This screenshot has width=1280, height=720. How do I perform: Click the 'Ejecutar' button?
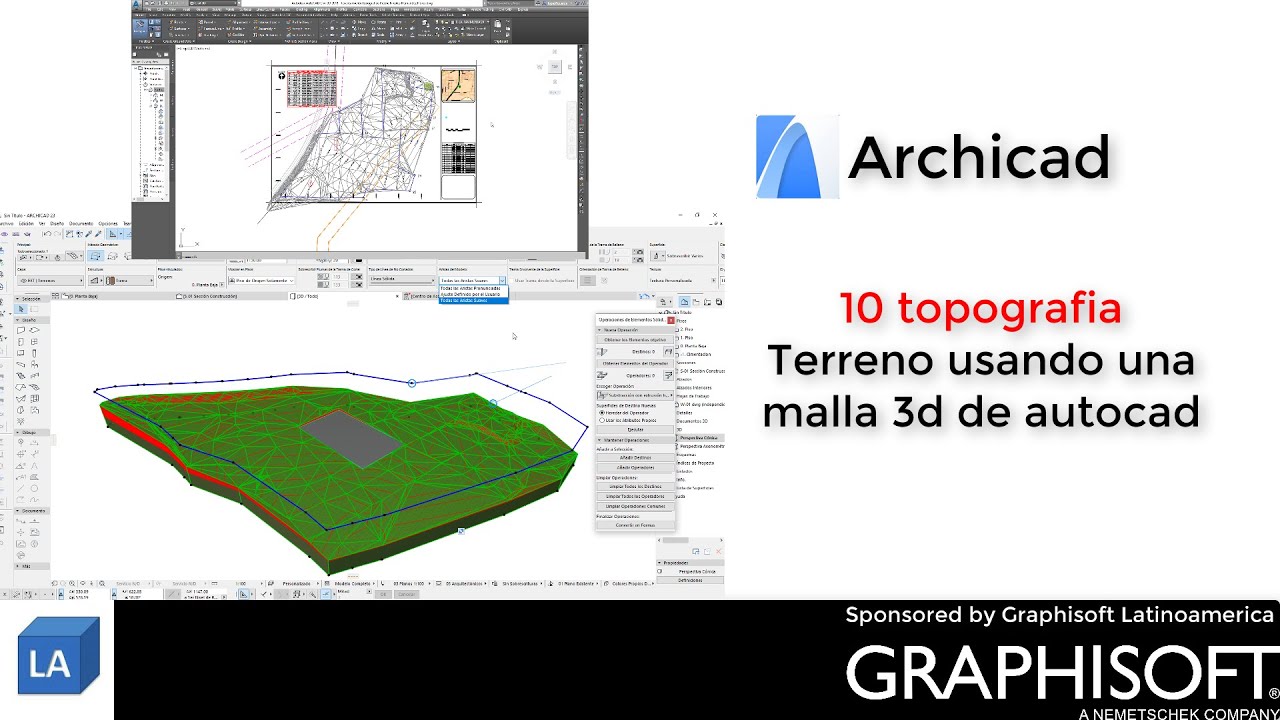coord(635,430)
